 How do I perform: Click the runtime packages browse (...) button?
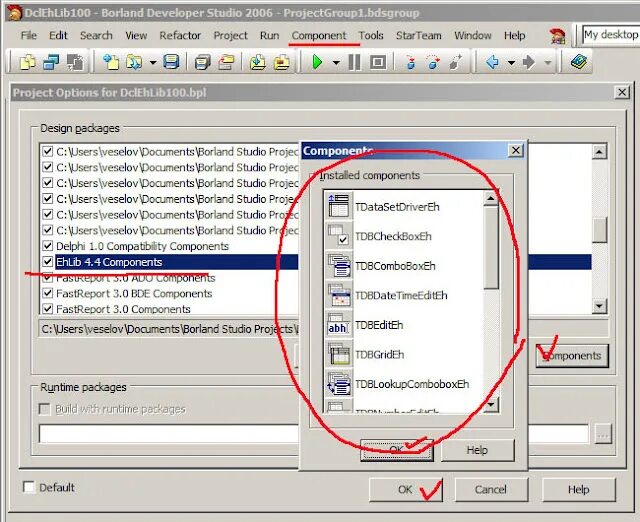click(603, 434)
